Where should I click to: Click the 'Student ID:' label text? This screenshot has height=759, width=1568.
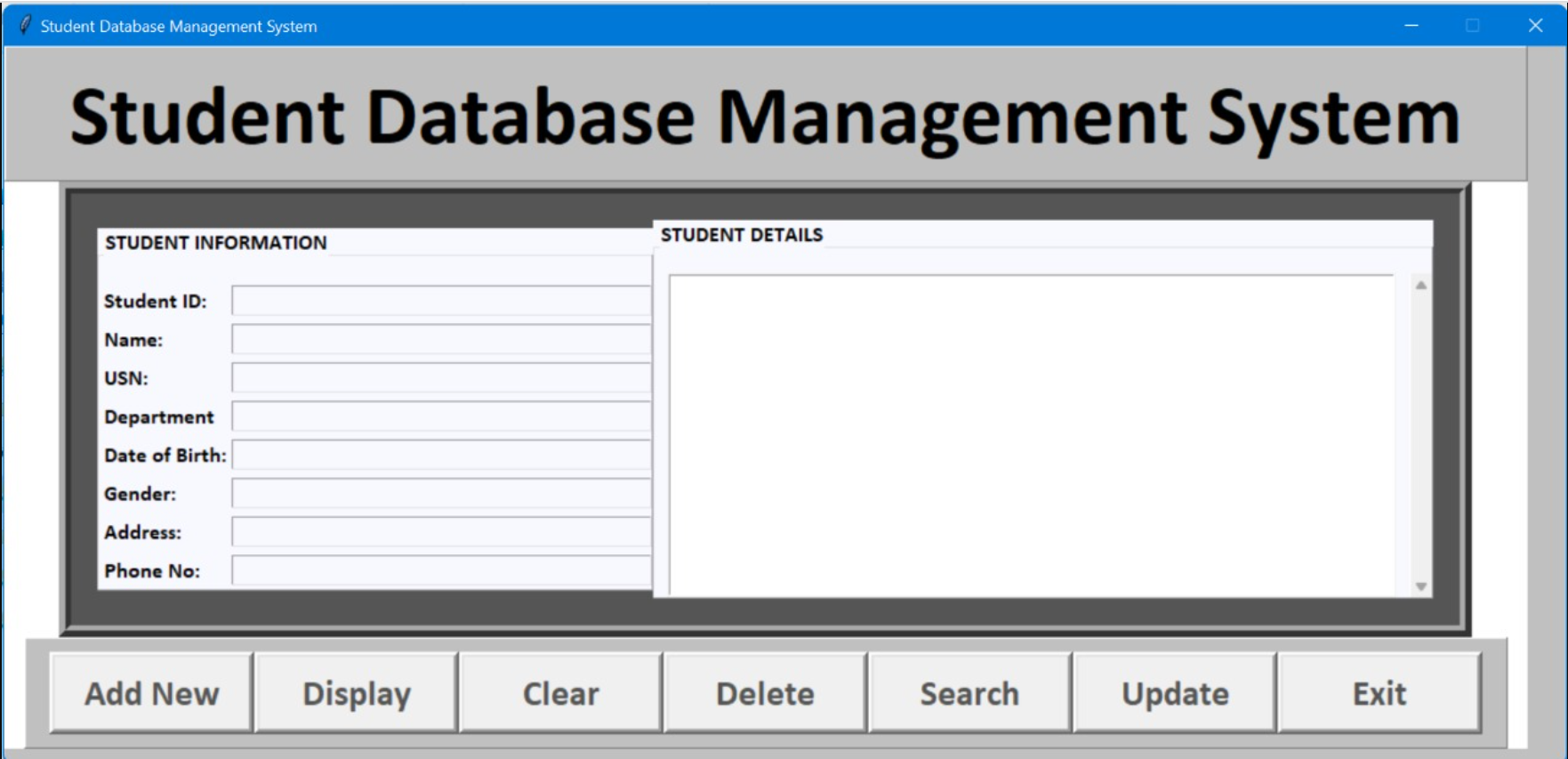pos(156,301)
